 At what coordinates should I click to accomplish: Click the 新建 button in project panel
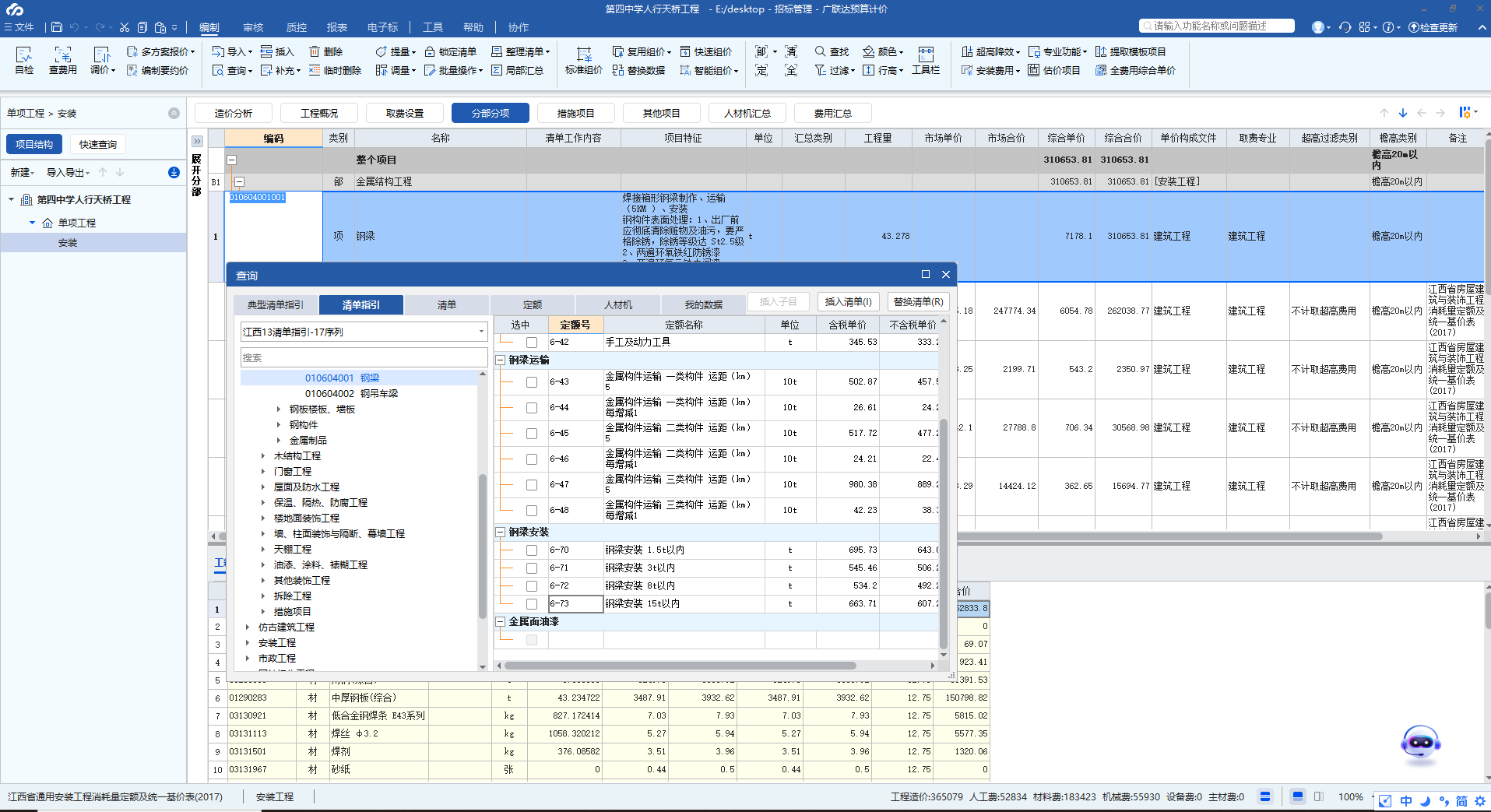coord(22,172)
